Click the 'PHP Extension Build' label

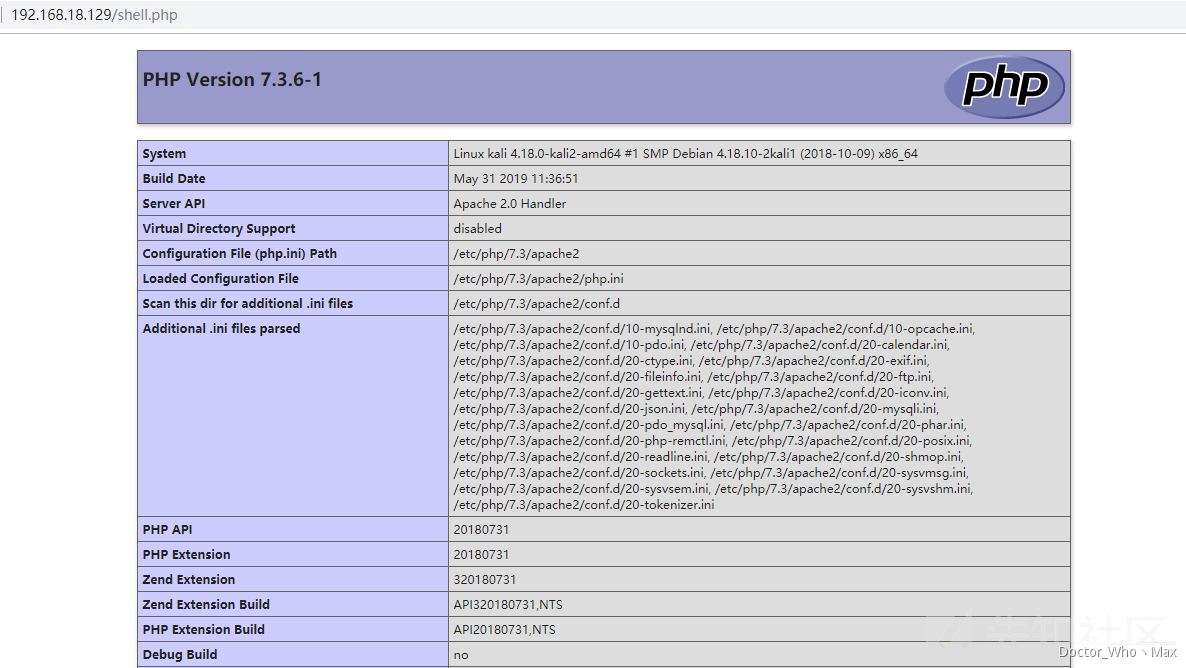pyautogui.click(x=203, y=629)
